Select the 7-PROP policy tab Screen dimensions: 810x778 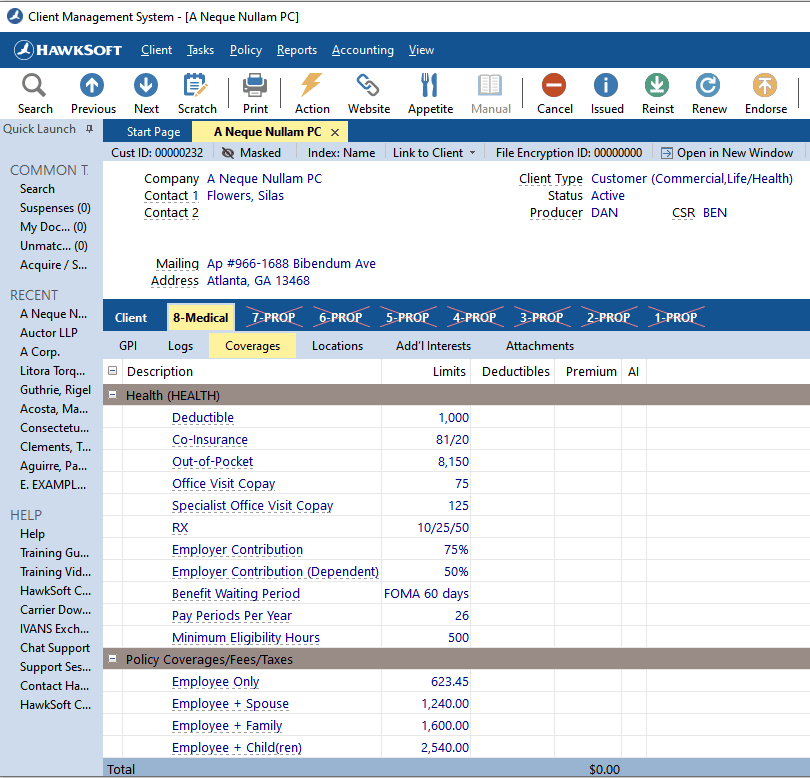[273, 317]
